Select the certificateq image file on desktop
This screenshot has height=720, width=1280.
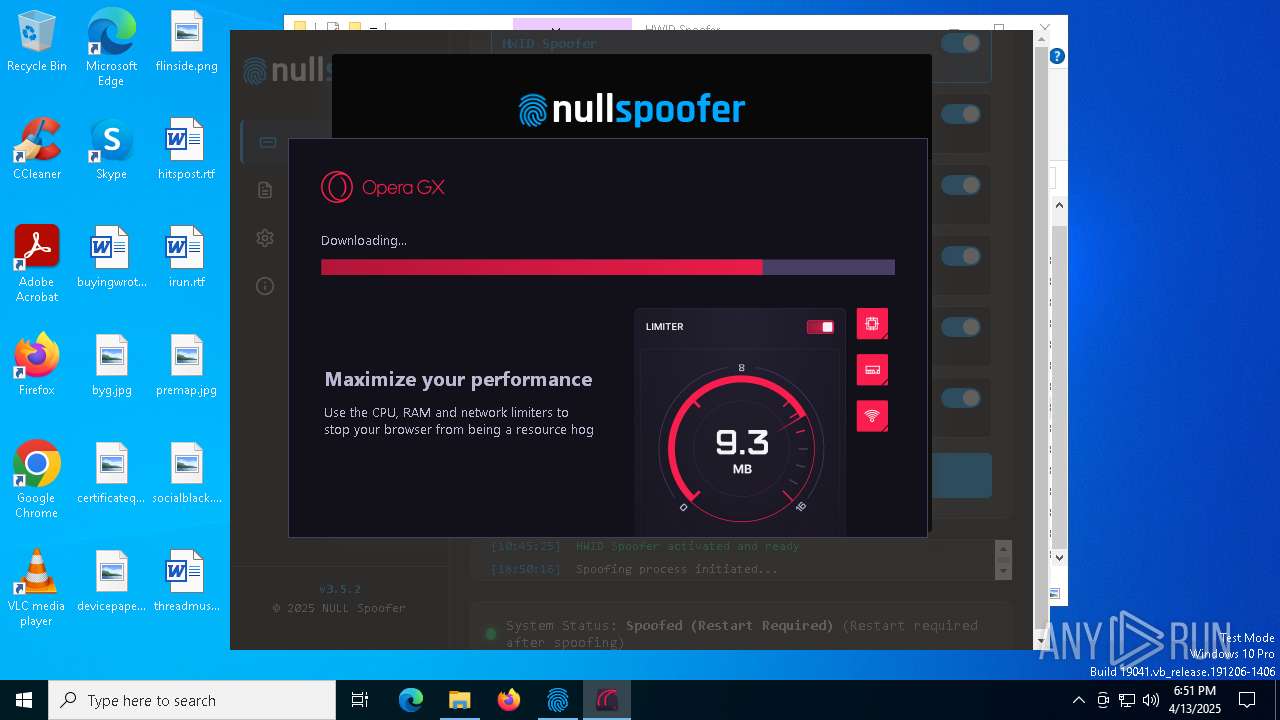coord(111,473)
